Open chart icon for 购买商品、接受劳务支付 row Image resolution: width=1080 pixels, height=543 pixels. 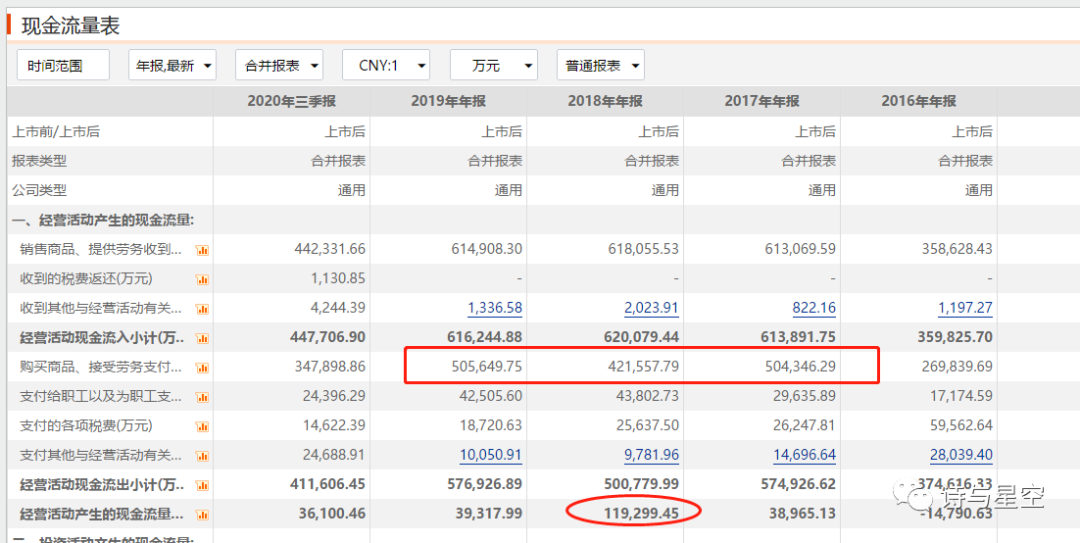(202, 367)
